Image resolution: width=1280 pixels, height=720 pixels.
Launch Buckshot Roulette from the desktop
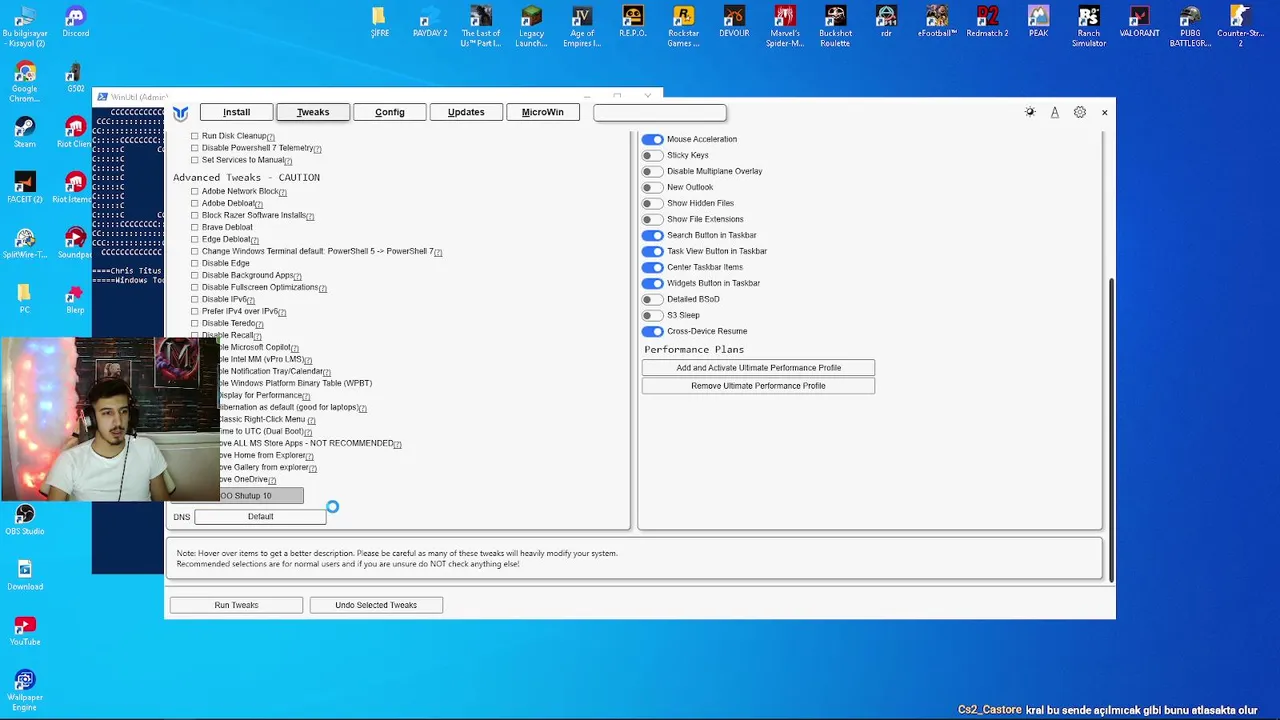coord(835,27)
